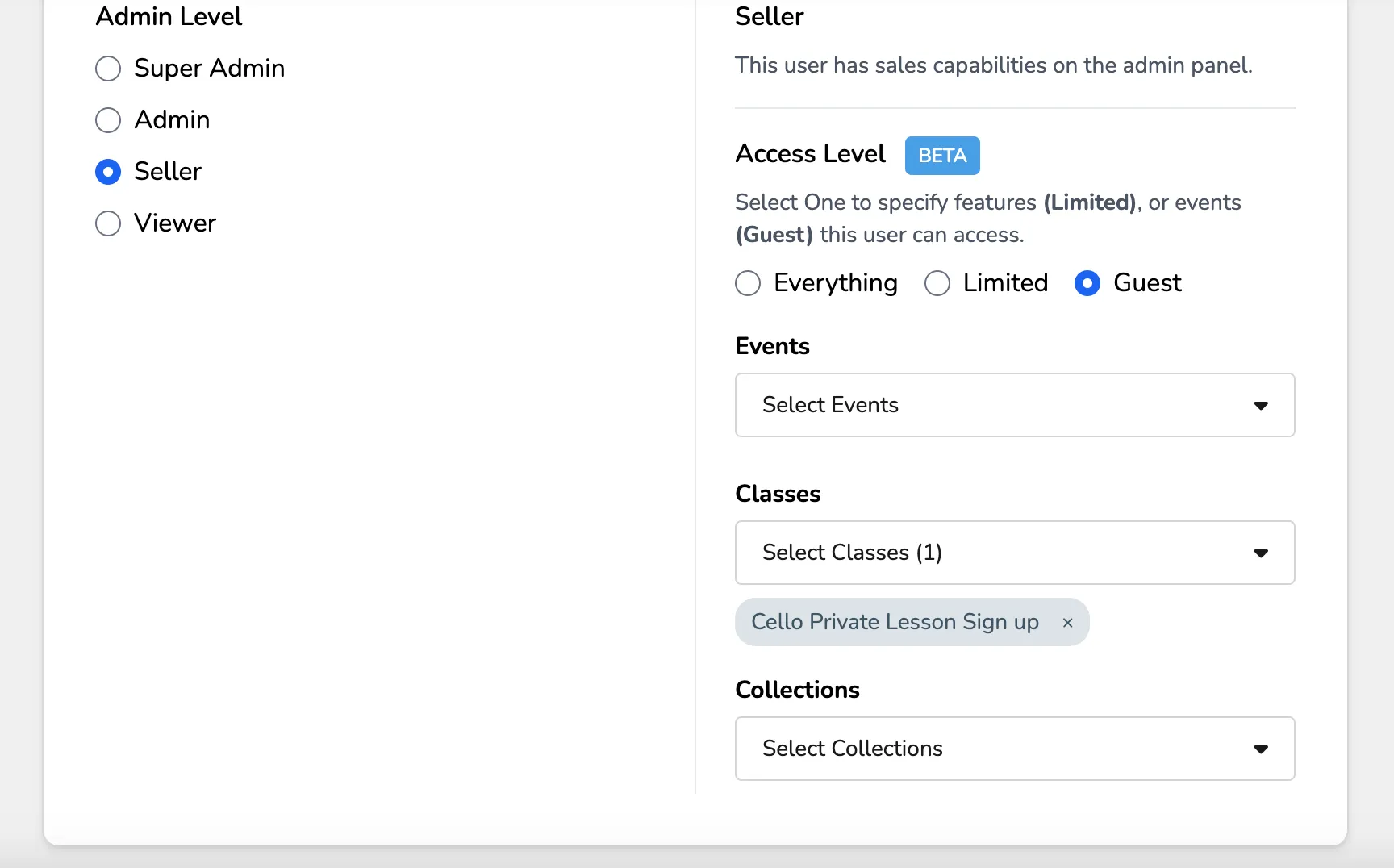This screenshot has height=868, width=1394.
Task: Open the Select Collections dropdown
Action: (1015, 749)
